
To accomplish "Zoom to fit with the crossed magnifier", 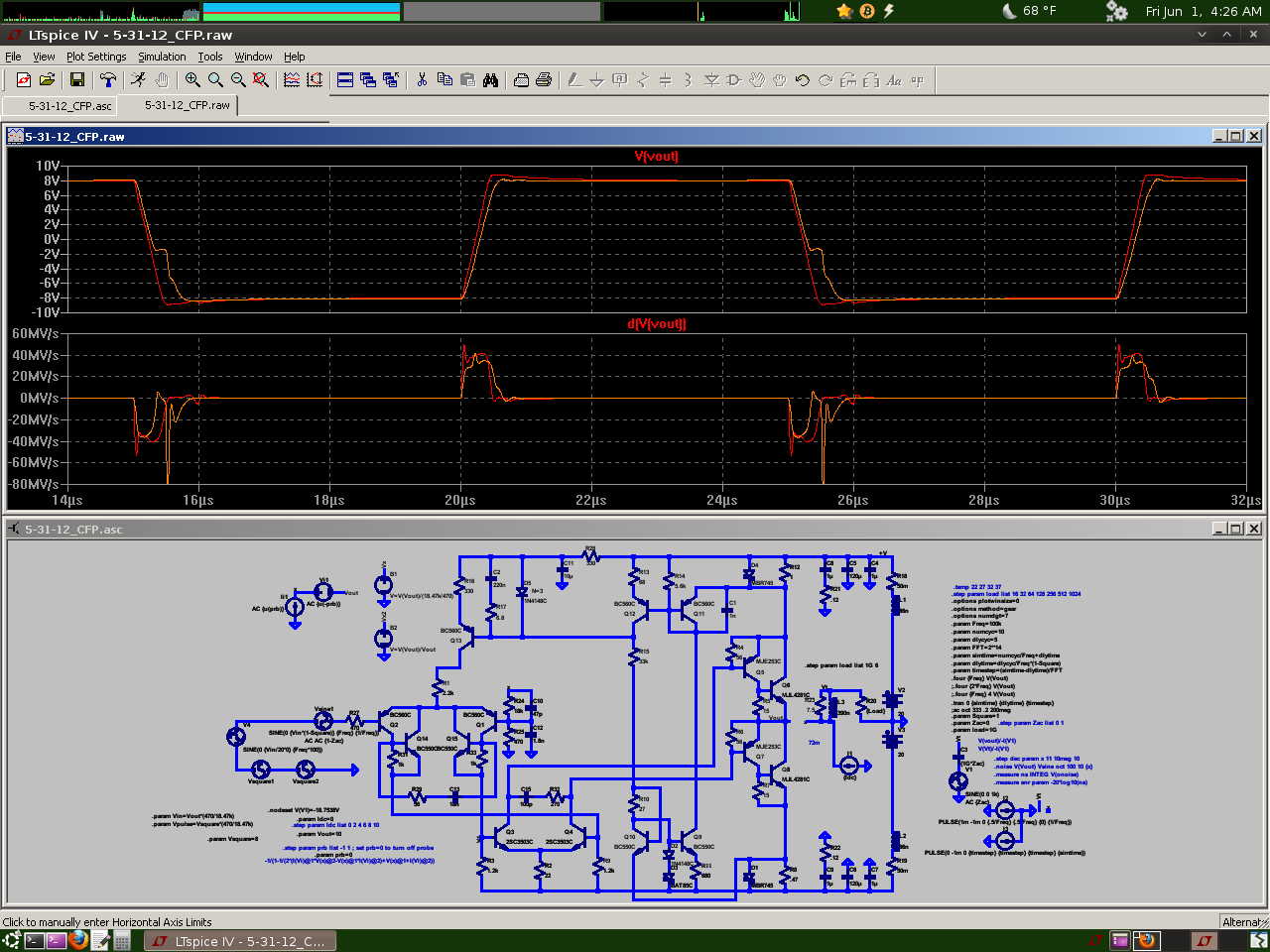I will point(261,80).
